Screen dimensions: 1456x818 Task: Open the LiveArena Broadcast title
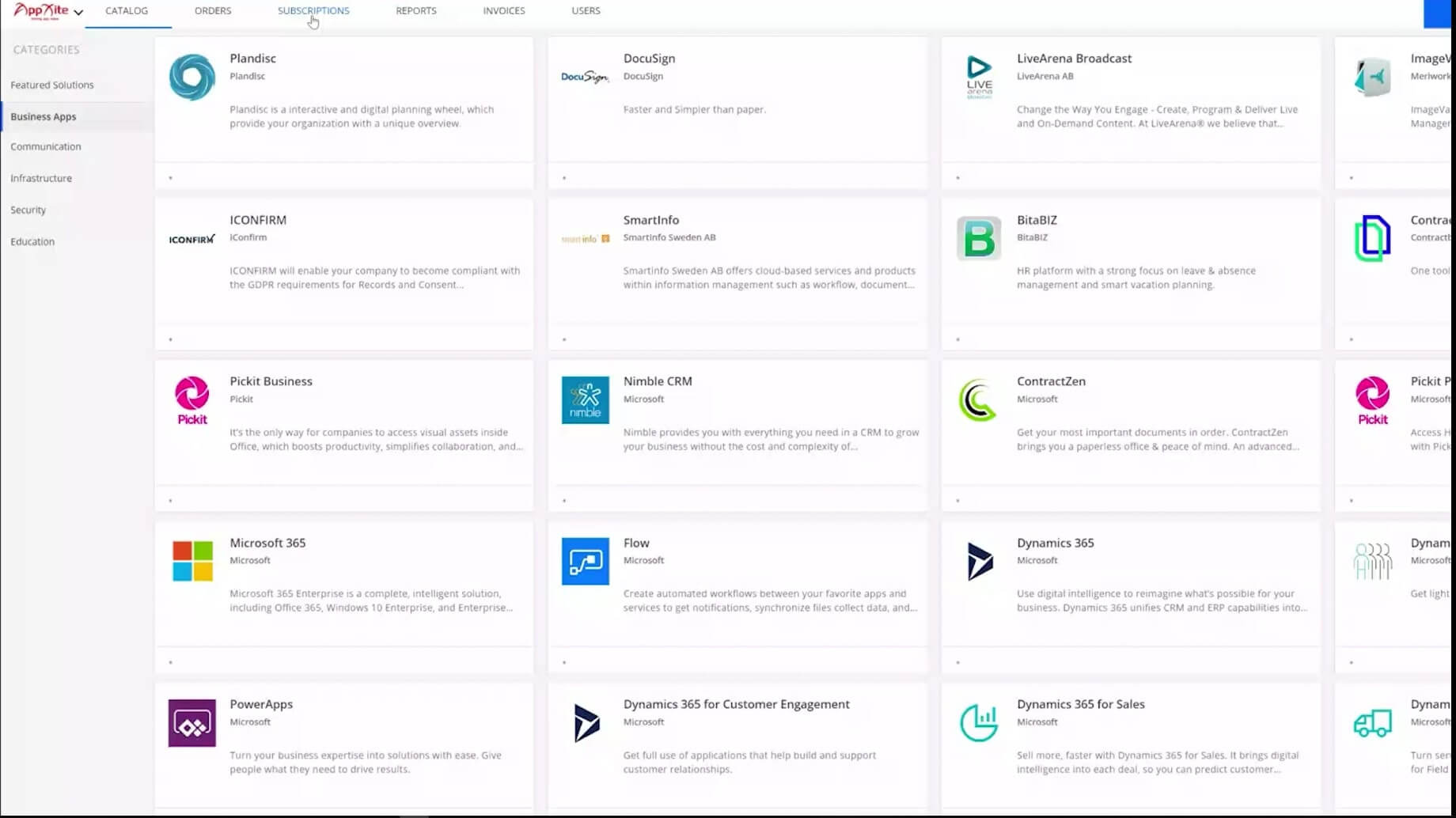click(1074, 59)
